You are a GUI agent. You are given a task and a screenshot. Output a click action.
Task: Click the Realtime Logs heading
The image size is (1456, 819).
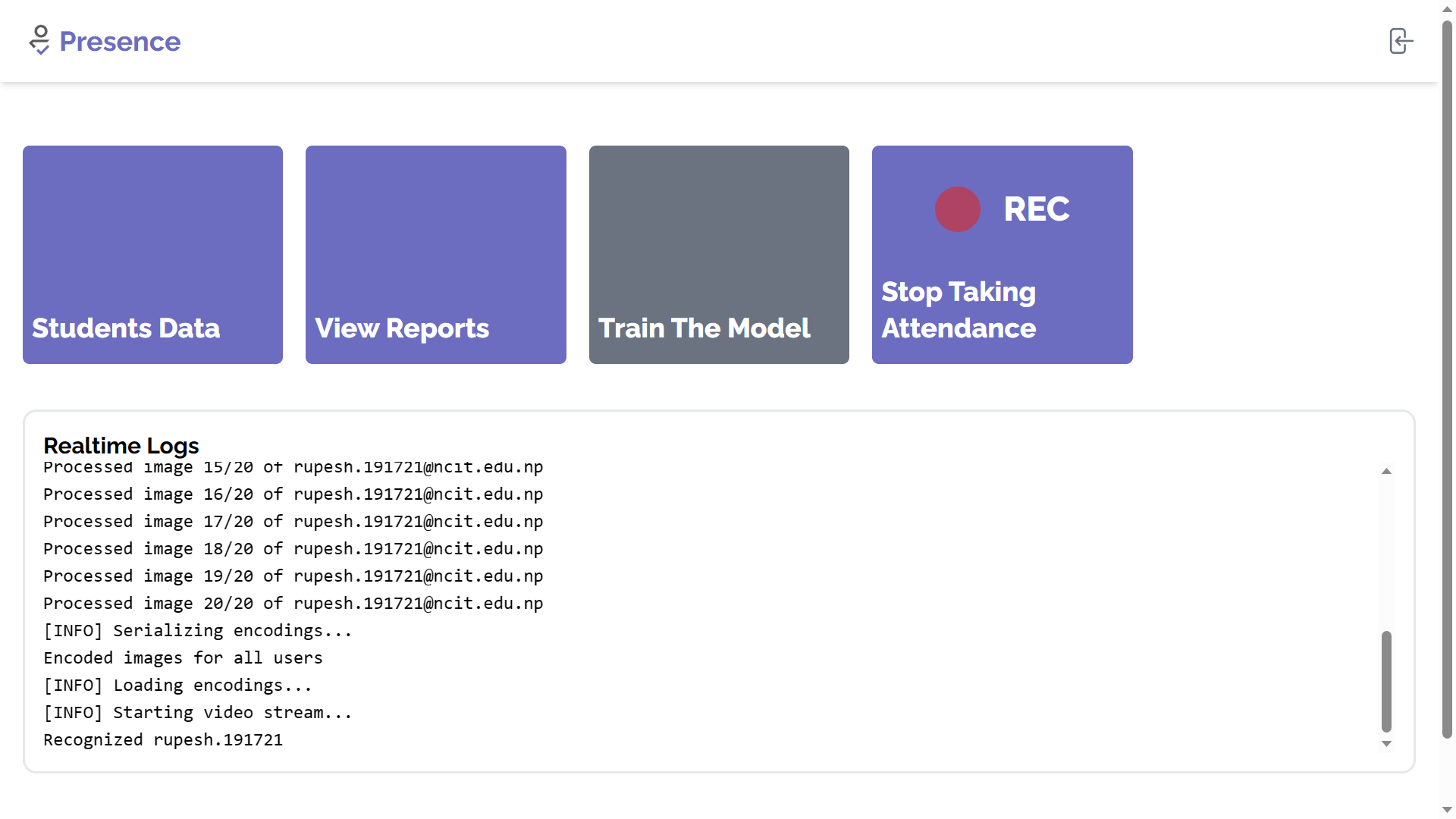(121, 445)
